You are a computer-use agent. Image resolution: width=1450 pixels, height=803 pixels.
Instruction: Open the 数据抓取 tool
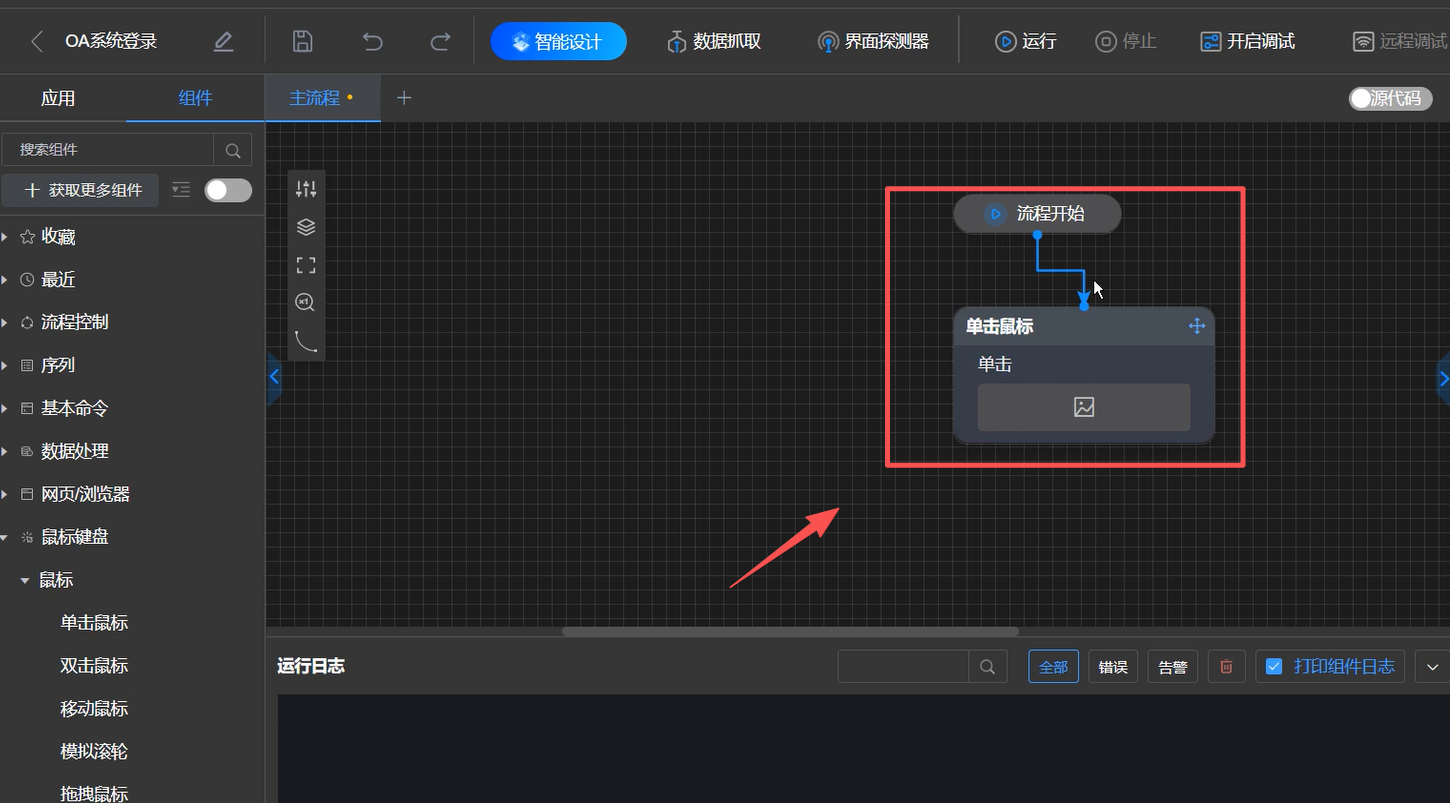(714, 41)
